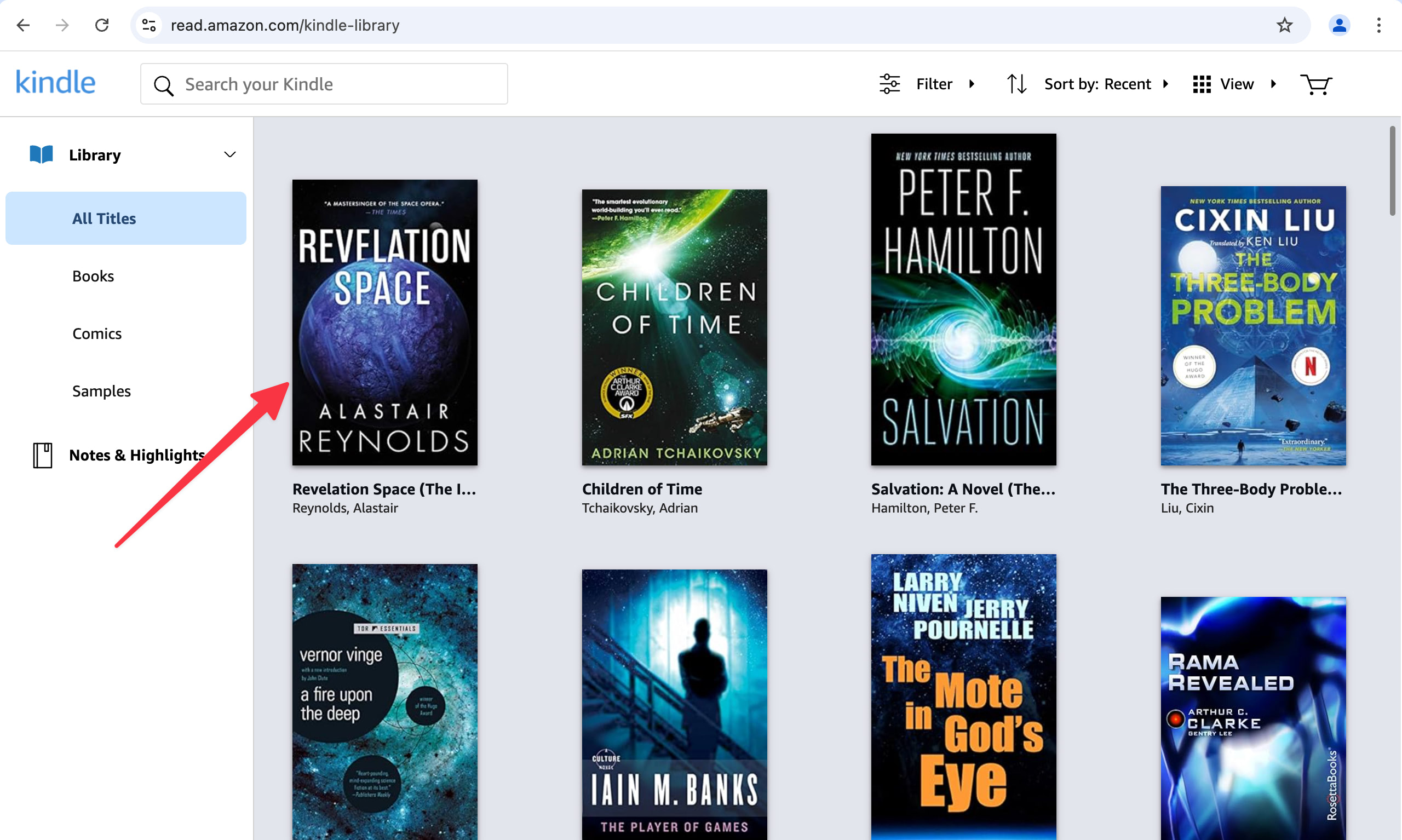Open The Three-Body Problem cover
The image size is (1402, 840).
click(1252, 326)
